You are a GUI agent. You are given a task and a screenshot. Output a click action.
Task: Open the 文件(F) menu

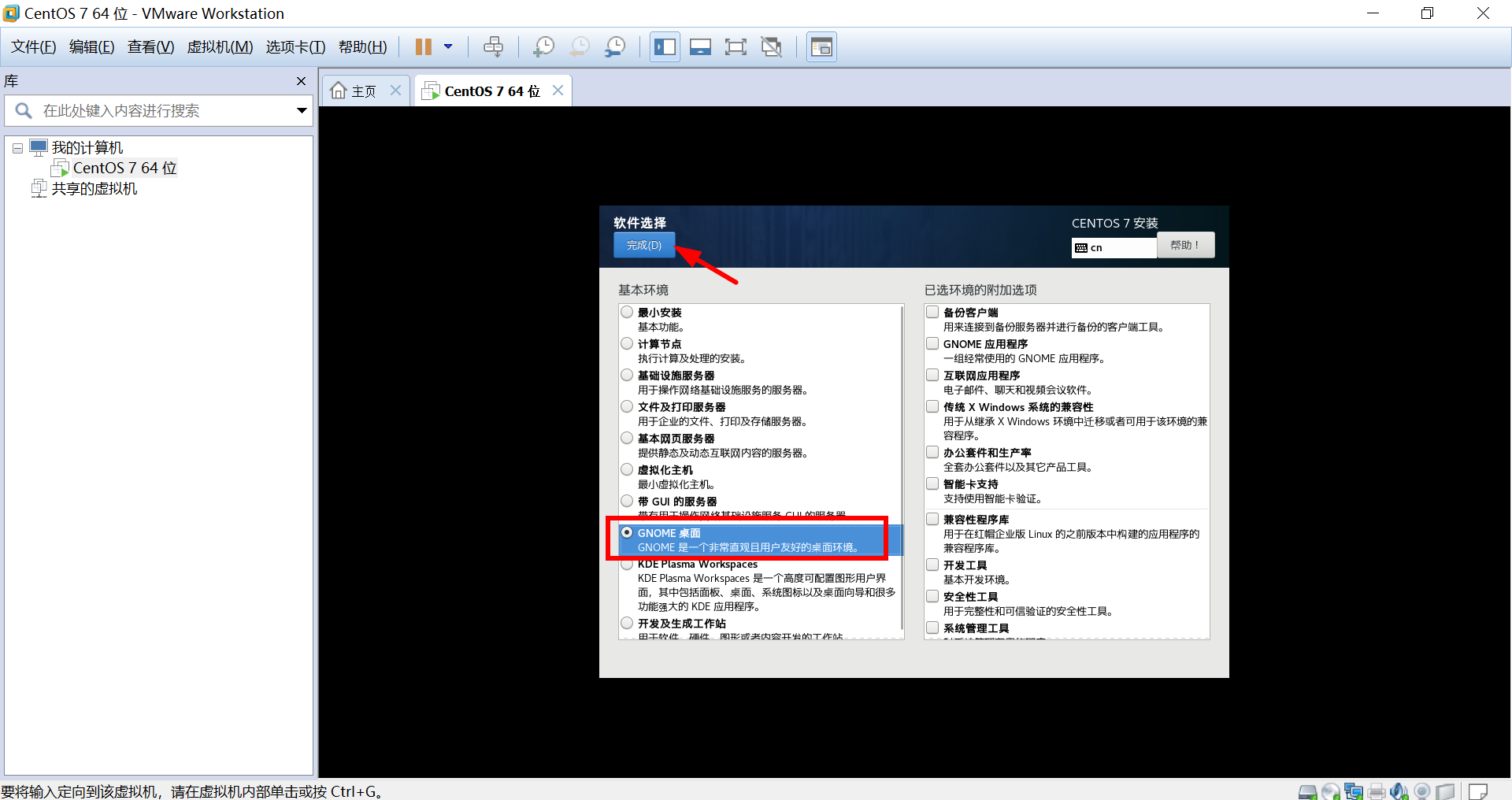coord(34,47)
